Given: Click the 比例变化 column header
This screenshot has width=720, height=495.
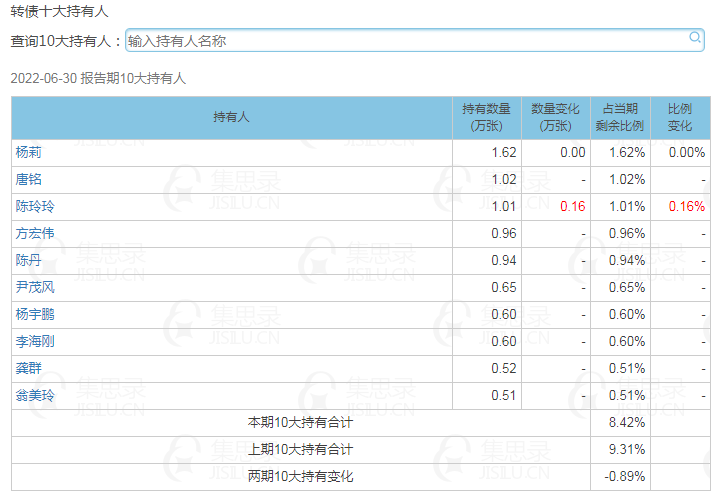Looking at the screenshot, I should pyautogui.click(x=680, y=118).
